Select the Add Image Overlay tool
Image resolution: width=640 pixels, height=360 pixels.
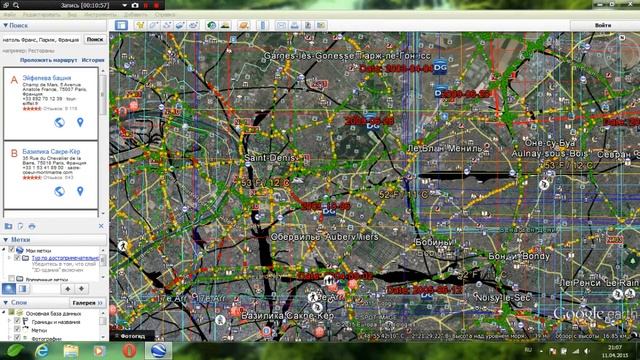pos(180,25)
